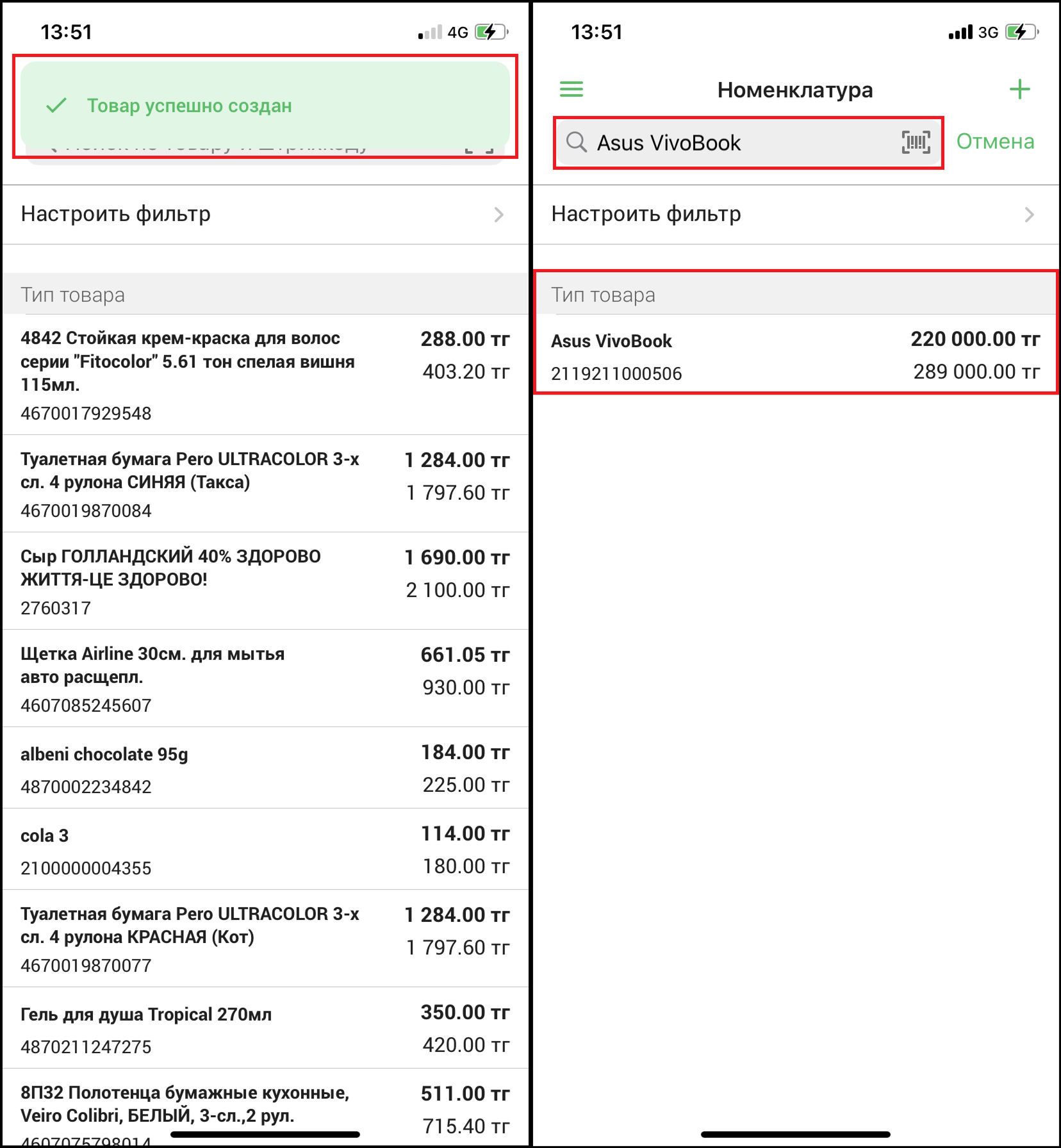The width and height of the screenshot is (1061, 1148).
Task: Select barcode 4670019870084
Action: pos(86,511)
